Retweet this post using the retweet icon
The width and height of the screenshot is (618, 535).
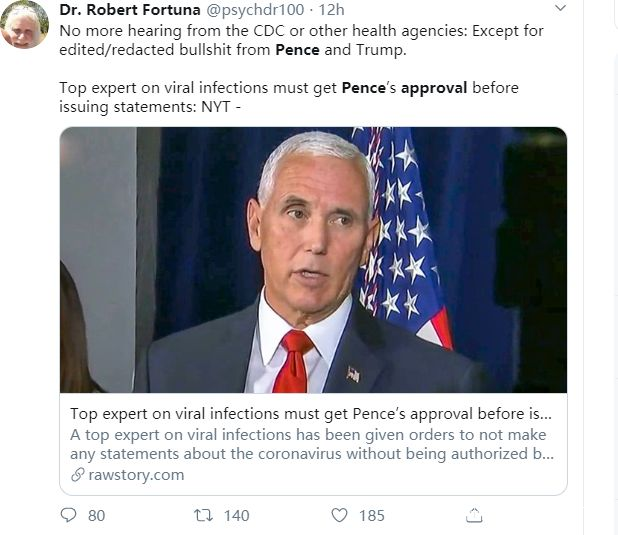203,516
